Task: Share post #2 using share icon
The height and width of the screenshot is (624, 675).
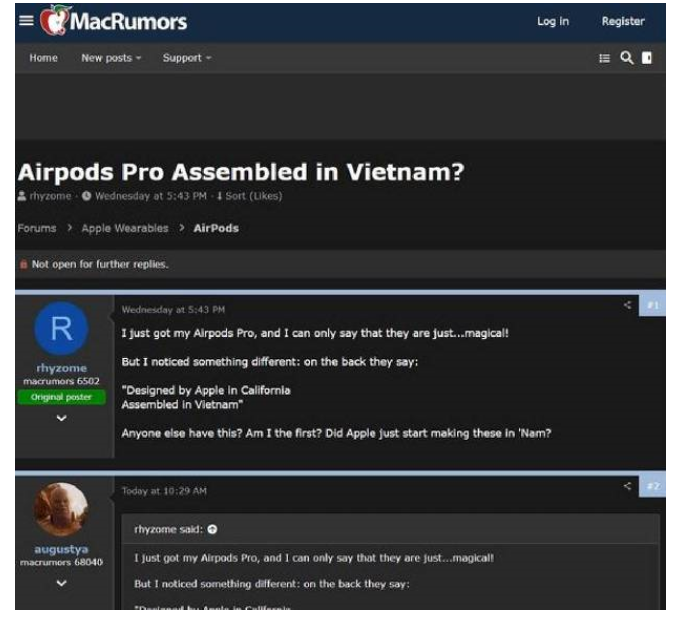Action: coord(627,486)
